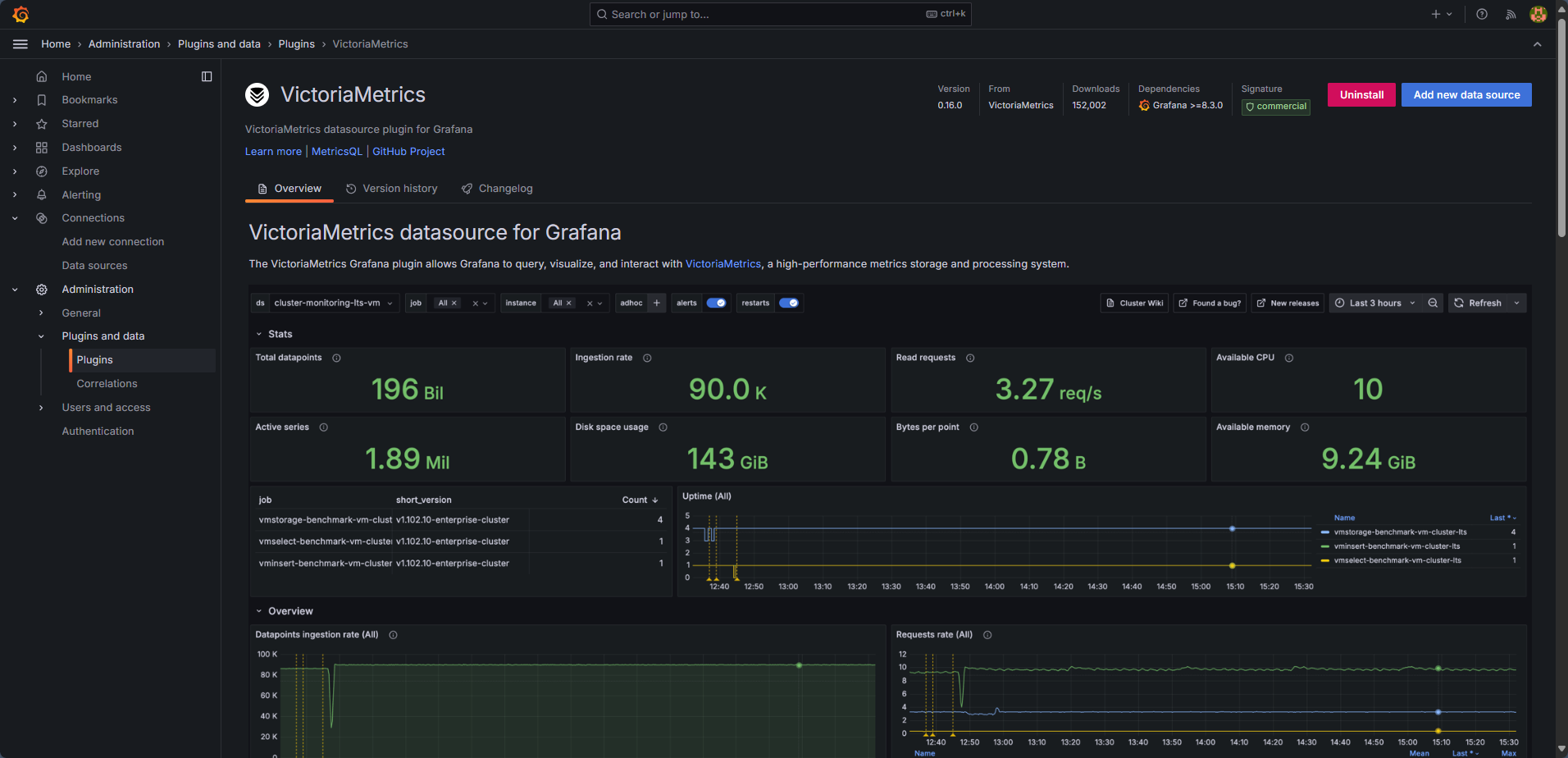The image size is (1568, 758).
Task: Open the help question-mark icon in the top bar
Action: tap(1479, 14)
